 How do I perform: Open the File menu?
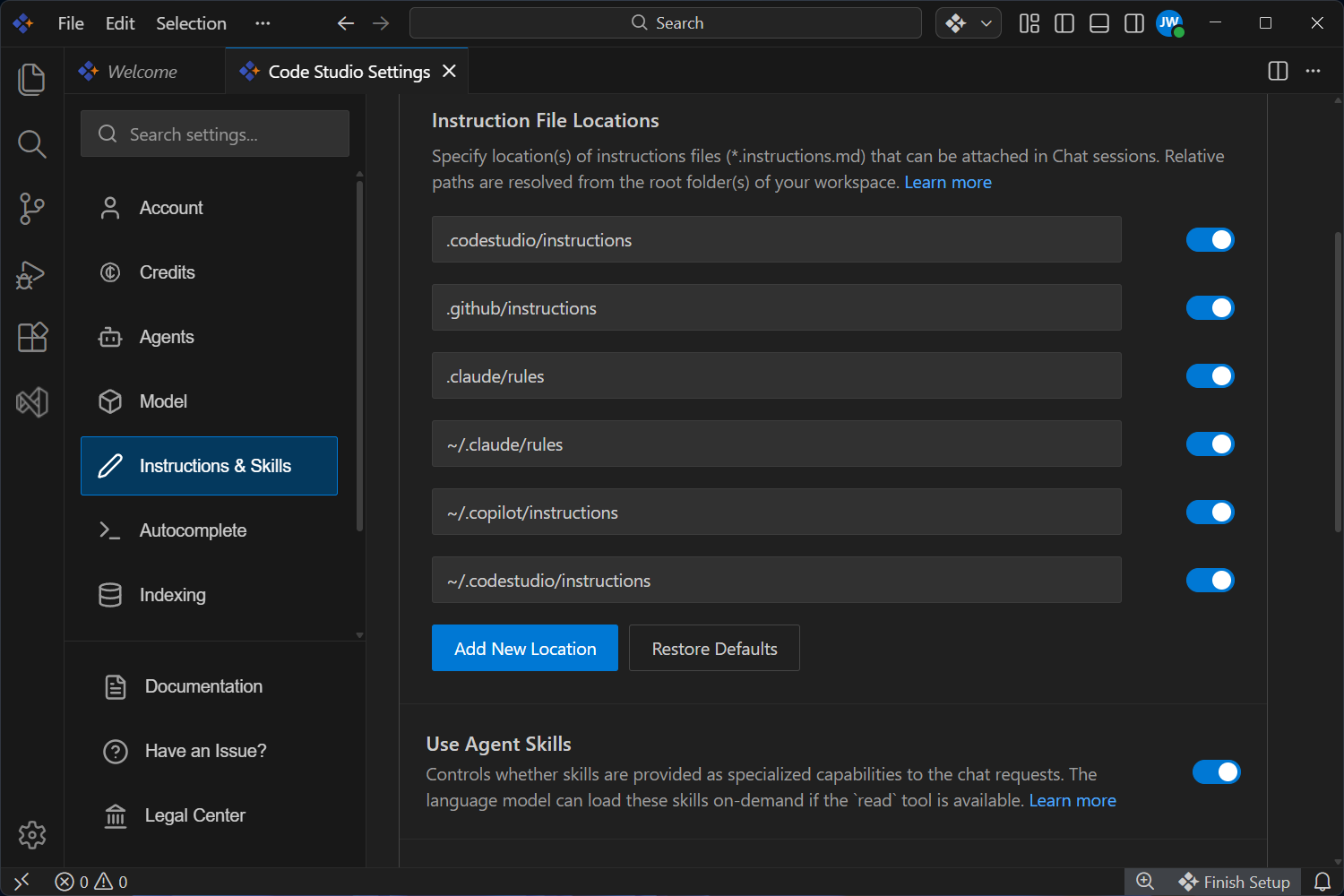coord(71,23)
